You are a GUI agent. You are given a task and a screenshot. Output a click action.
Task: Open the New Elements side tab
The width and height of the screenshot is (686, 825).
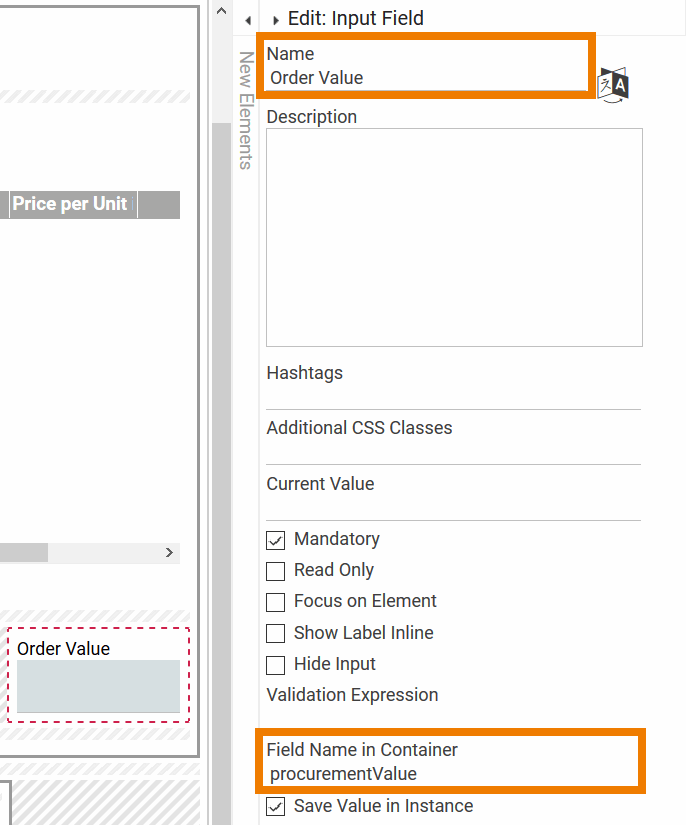246,110
